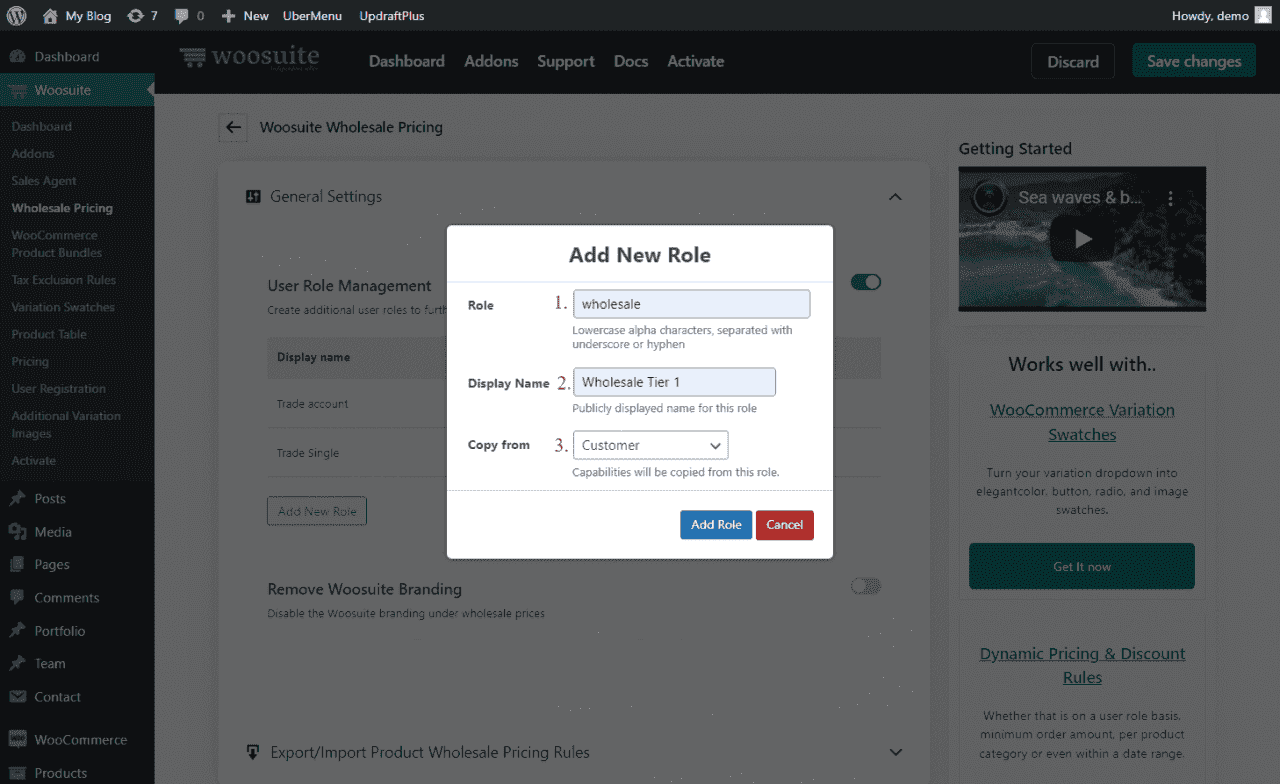1280x784 pixels.
Task: Click the Add New Role button
Action: tap(317, 511)
